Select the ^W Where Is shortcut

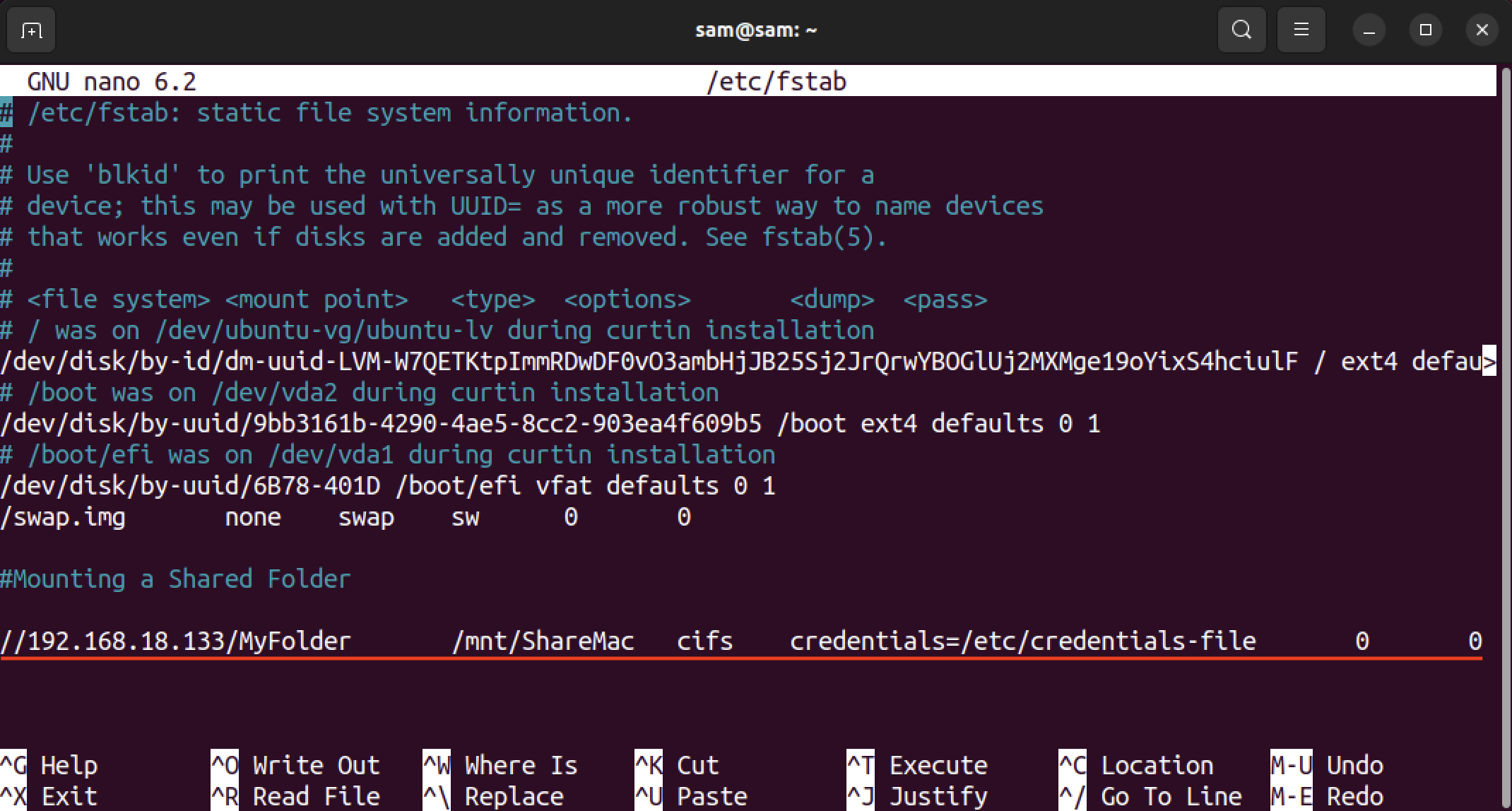[500, 765]
